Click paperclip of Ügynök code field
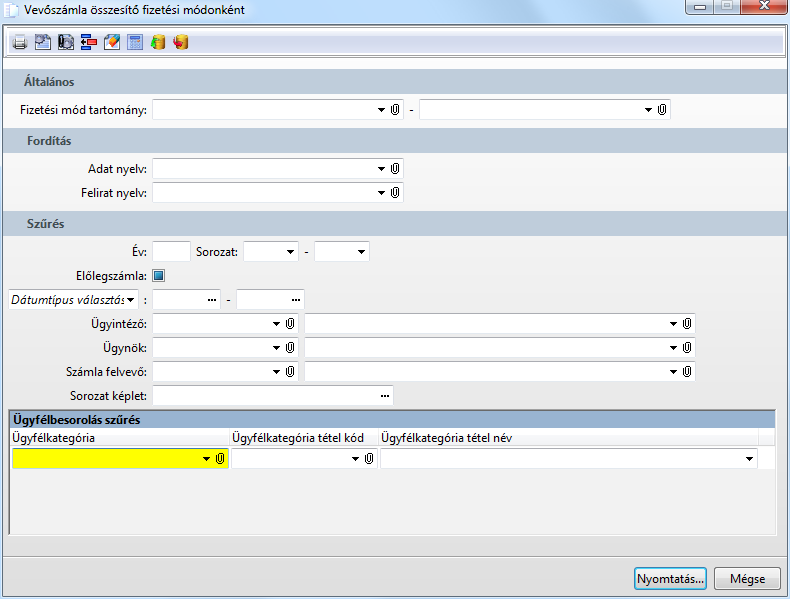 pos(290,348)
